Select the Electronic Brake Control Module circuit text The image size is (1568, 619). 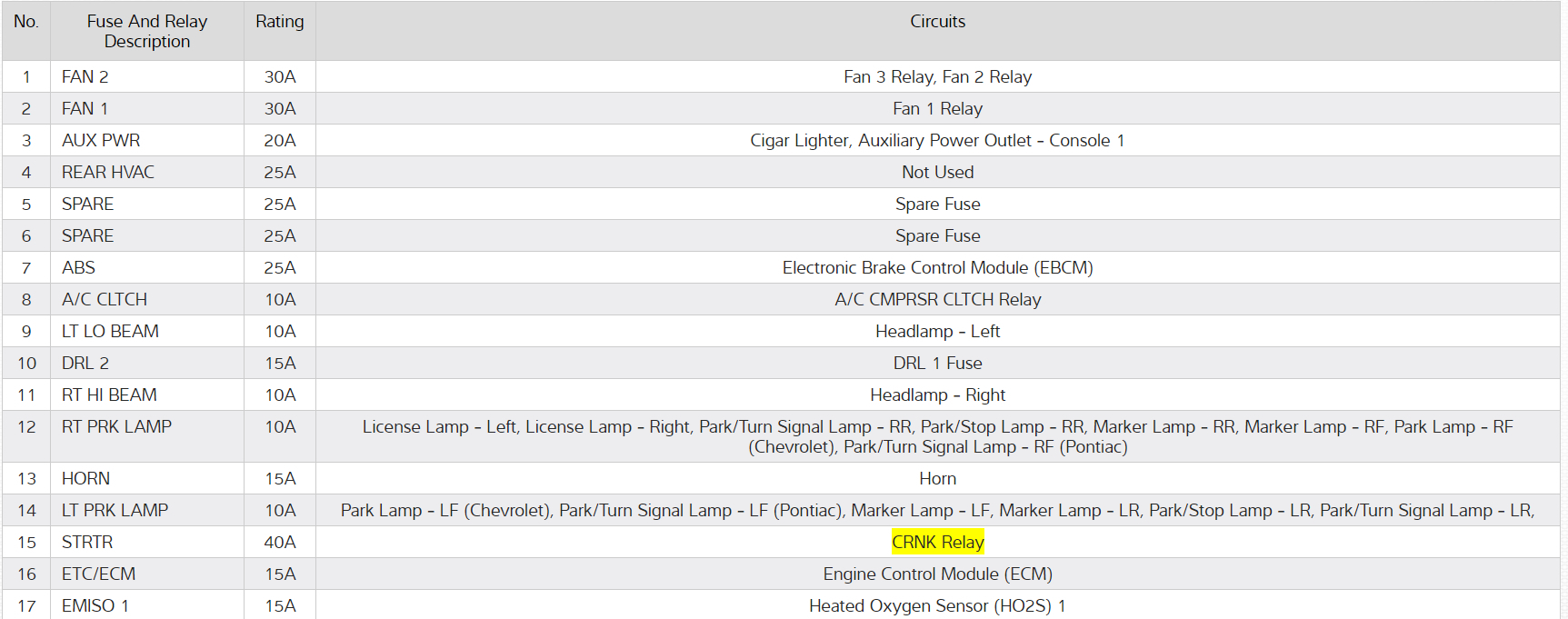pos(937,267)
